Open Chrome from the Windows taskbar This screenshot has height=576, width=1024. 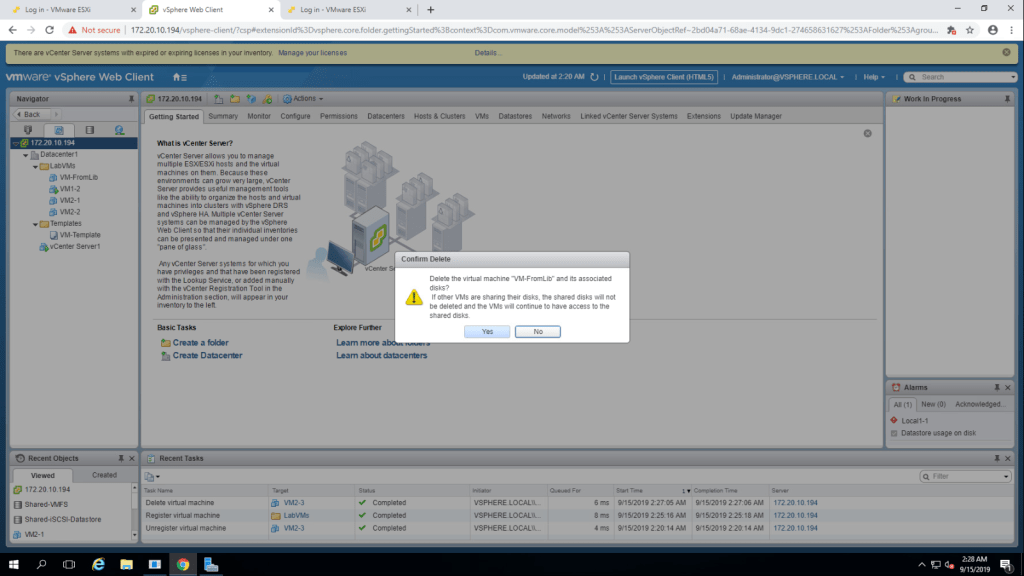pos(183,564)
